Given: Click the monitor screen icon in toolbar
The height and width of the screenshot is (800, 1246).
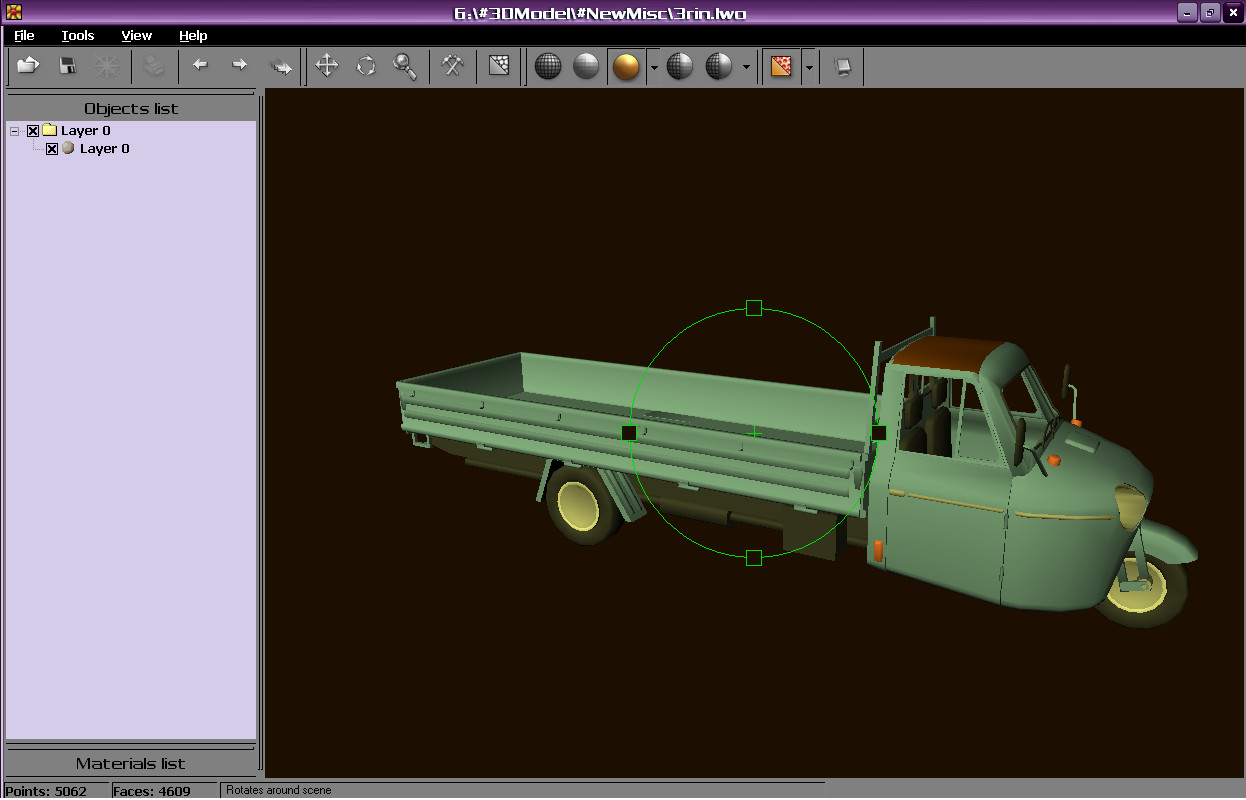Looking at the screenshot, I should pos(843,67).
